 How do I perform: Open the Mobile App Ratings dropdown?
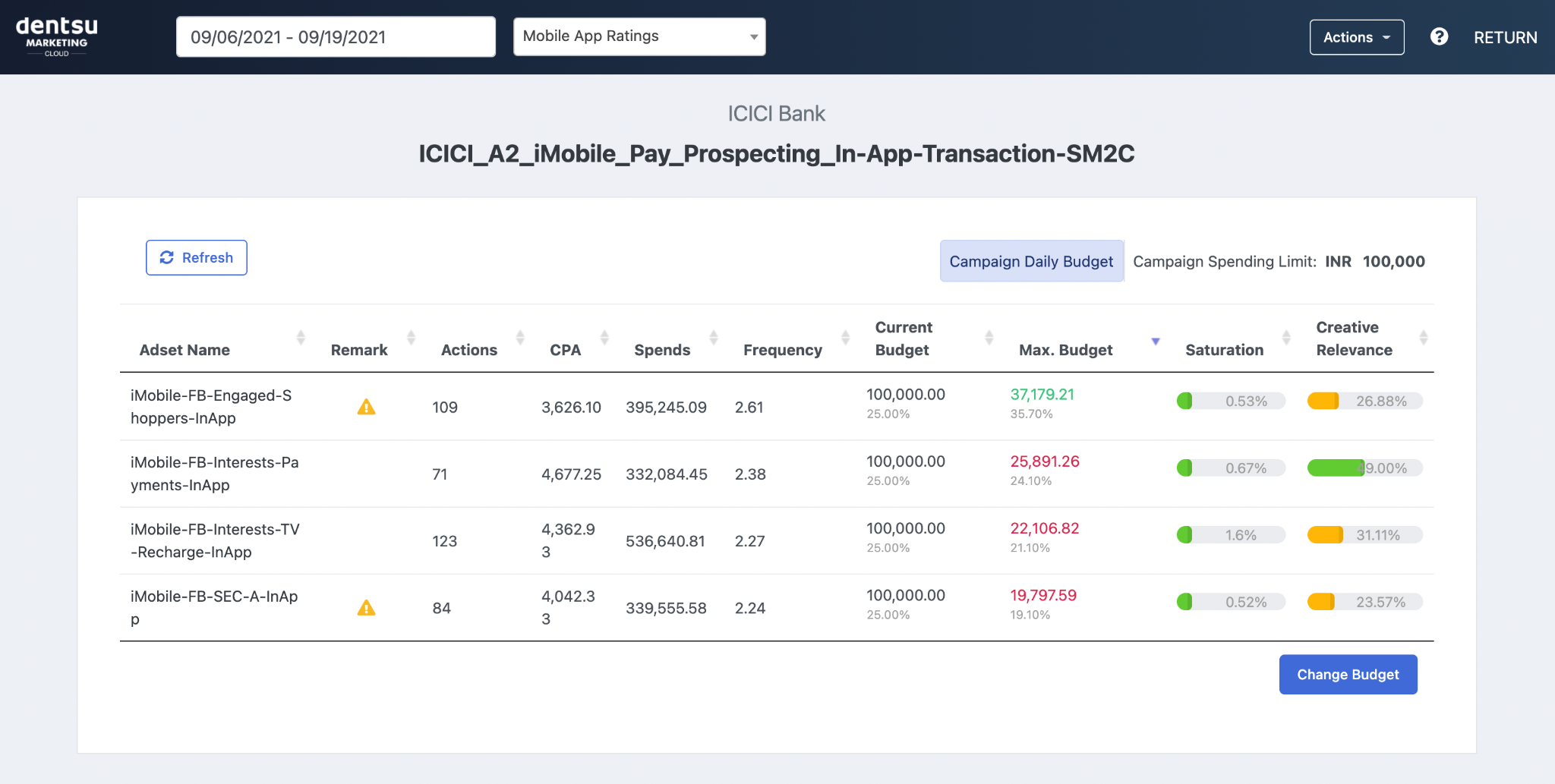click(x=639, y=36)
